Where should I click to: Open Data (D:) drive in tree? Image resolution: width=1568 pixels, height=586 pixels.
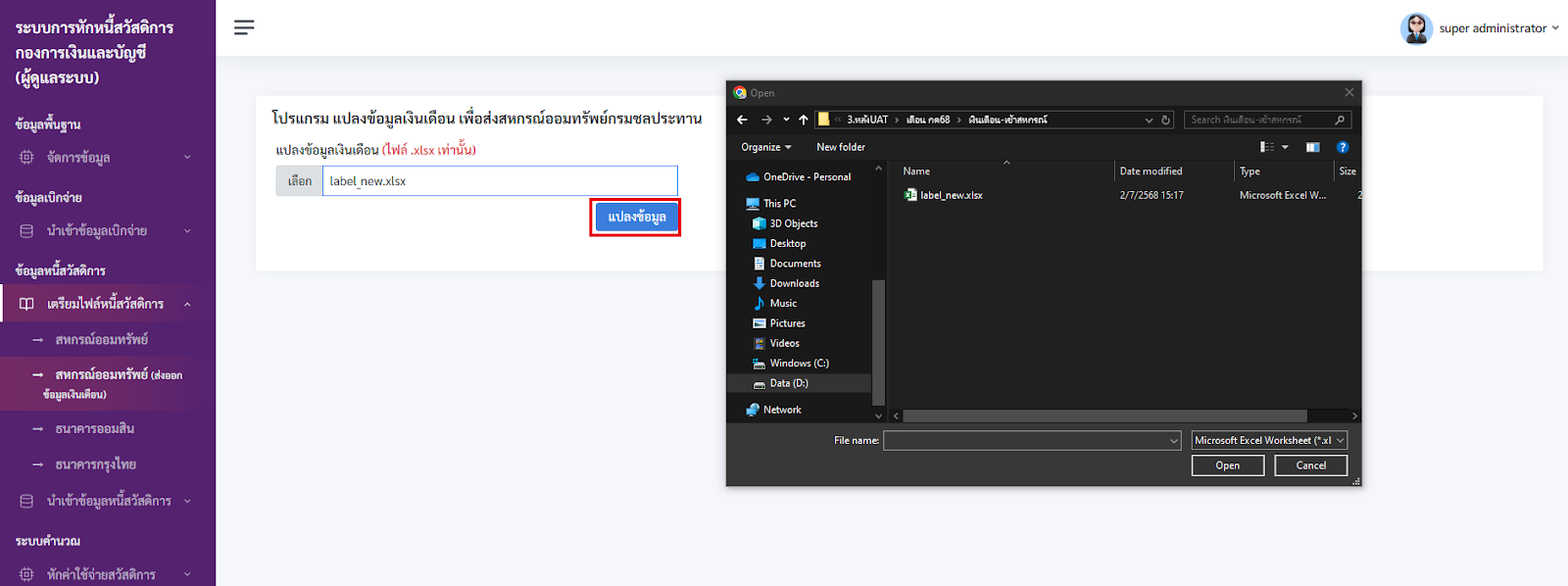click(789, 383)
